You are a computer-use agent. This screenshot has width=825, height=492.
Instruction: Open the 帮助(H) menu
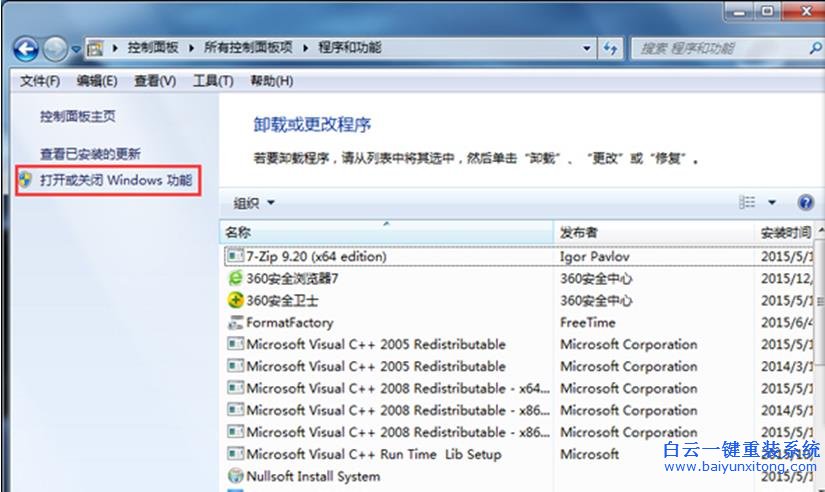[271, 81]
